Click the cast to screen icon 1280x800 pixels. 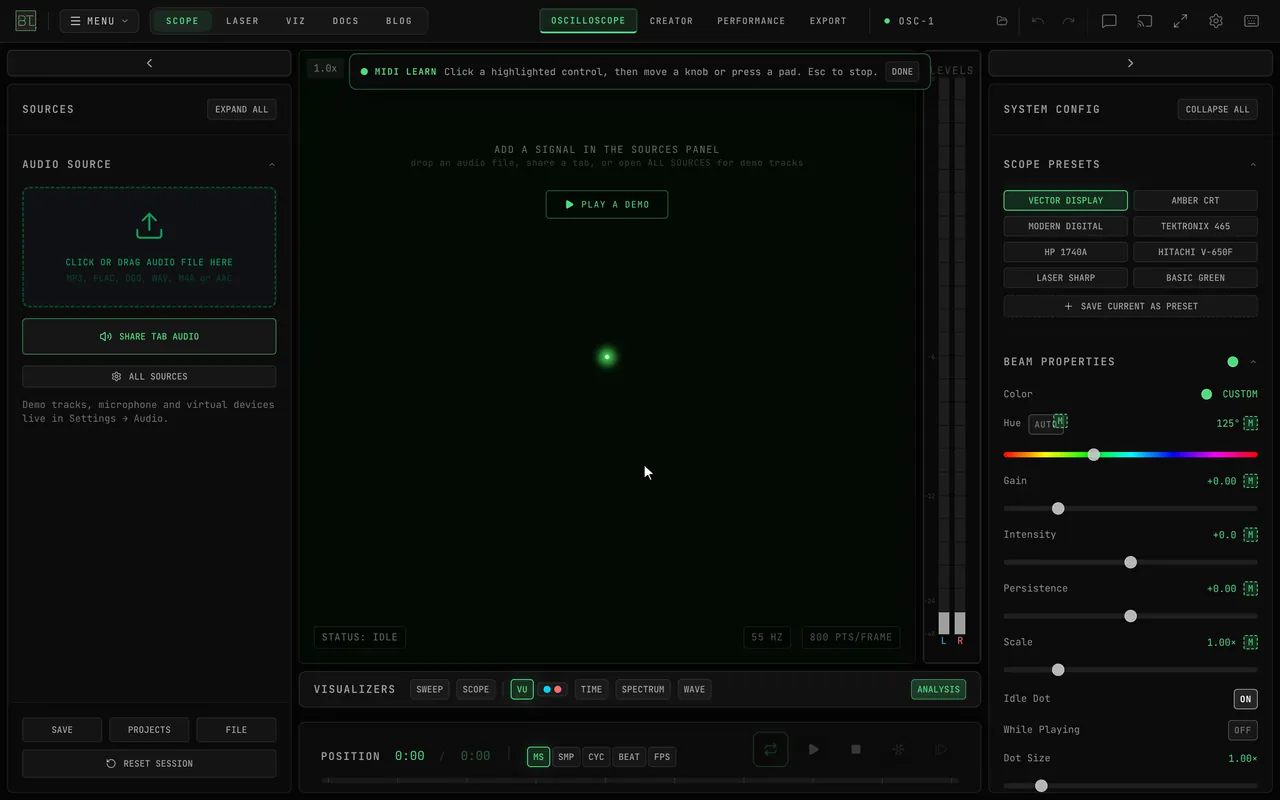pyautogui.click(x=1145, y=21)
